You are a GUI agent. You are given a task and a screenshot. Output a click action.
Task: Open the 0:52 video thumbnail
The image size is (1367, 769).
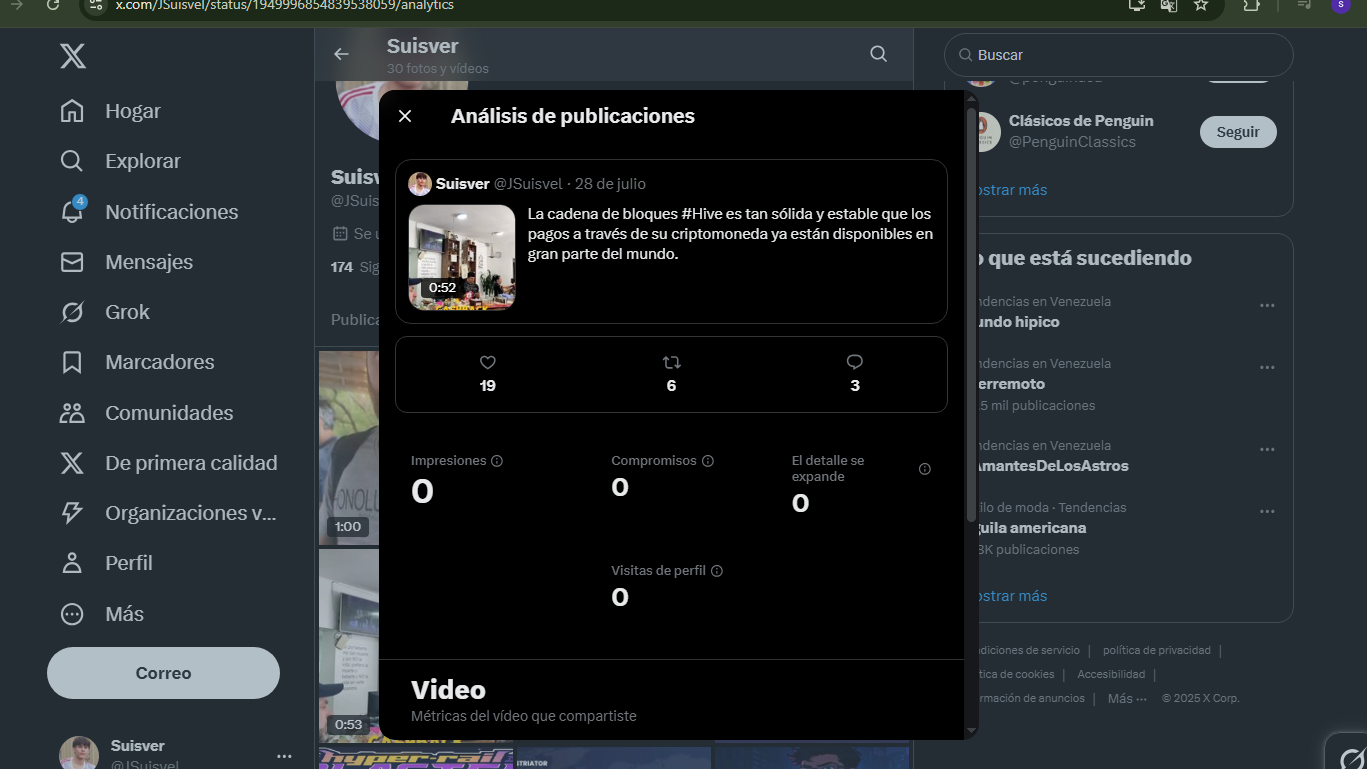click(462, 257)
